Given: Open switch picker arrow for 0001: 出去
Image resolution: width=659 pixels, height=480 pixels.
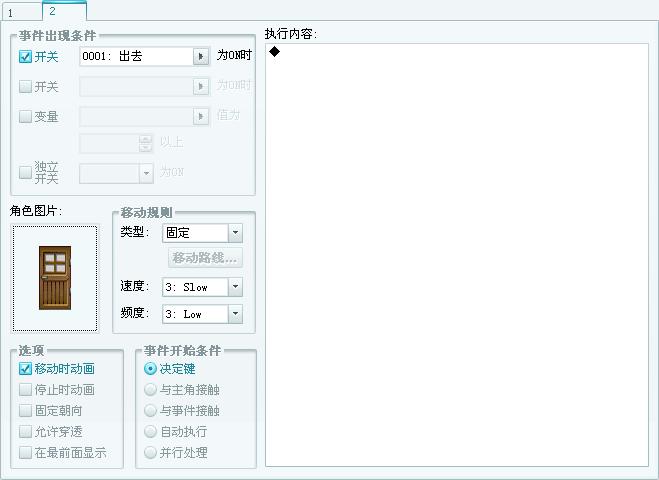Looking at the screenshot, I should click(201, 56).
